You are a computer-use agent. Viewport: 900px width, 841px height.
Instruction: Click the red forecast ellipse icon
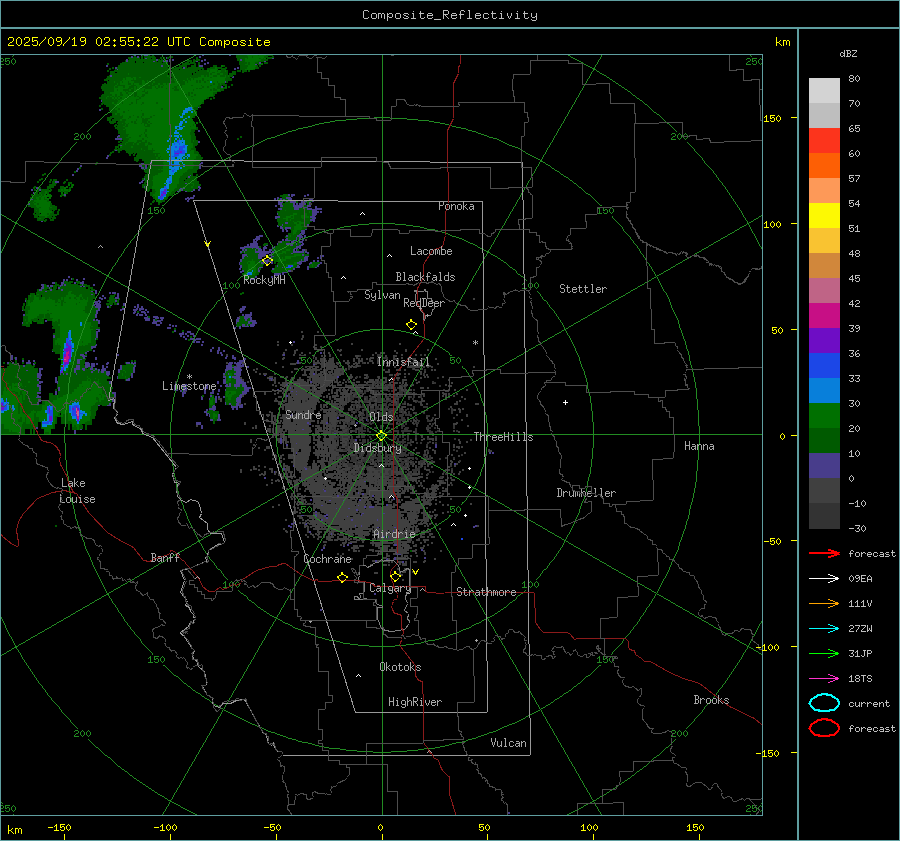824,728
